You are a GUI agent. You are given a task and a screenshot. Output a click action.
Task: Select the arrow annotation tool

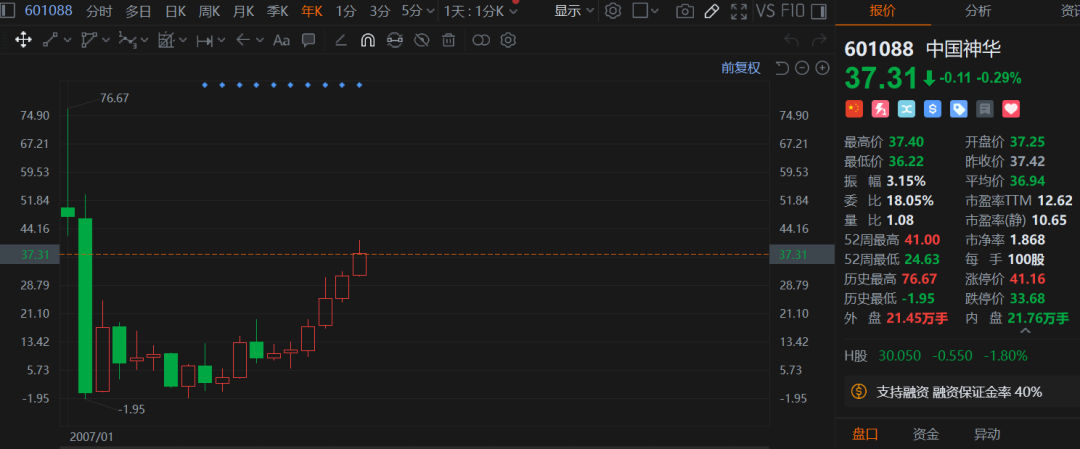[242, 40]
